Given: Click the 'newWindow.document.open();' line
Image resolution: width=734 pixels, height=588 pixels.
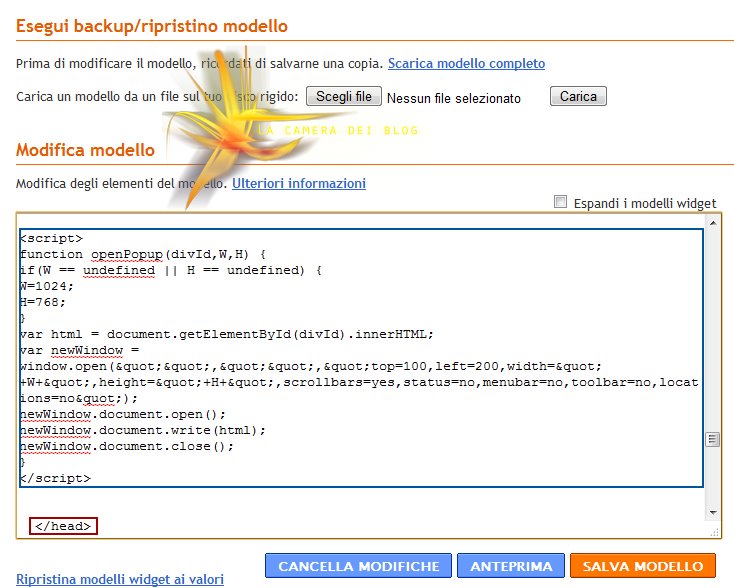Looking at the screenshot, I should (123, 414).
